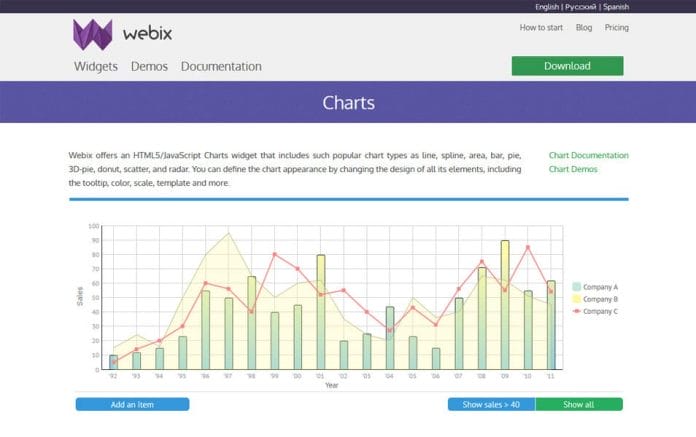Click the webix wordmark text
The width and height of the screenshot is (696, 437).
coord(147,33)
